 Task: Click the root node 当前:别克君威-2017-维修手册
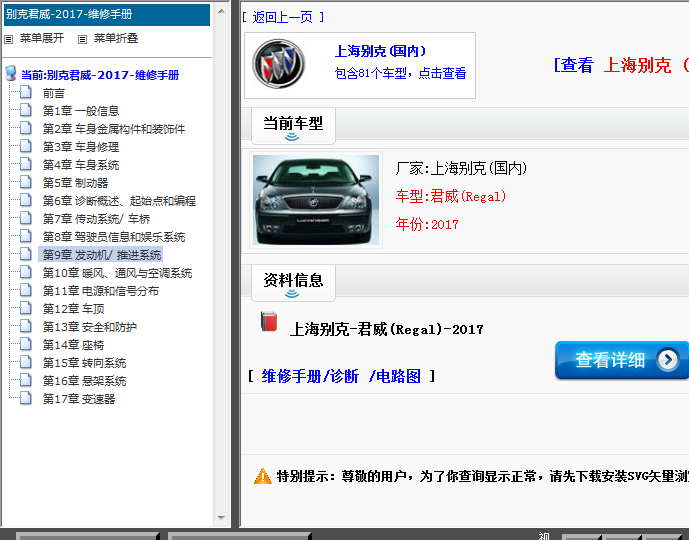[100, 75]
